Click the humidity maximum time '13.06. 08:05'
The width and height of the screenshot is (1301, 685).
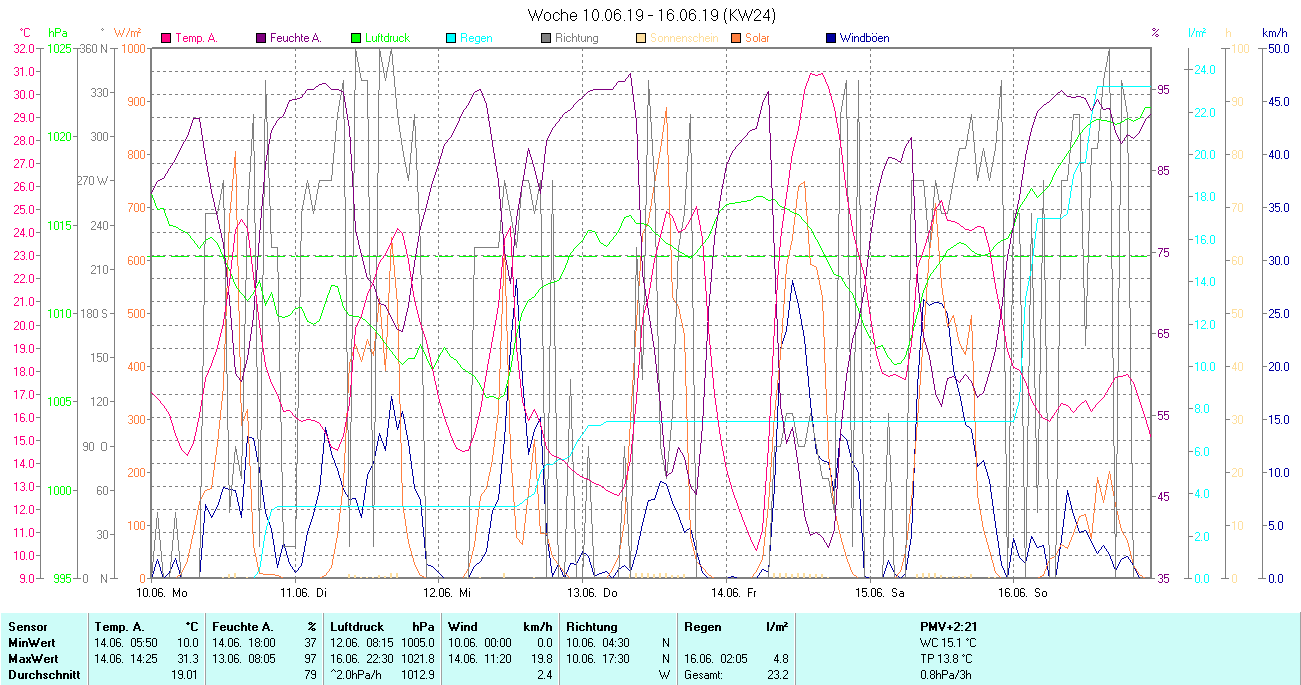click(x=244, y=659)
